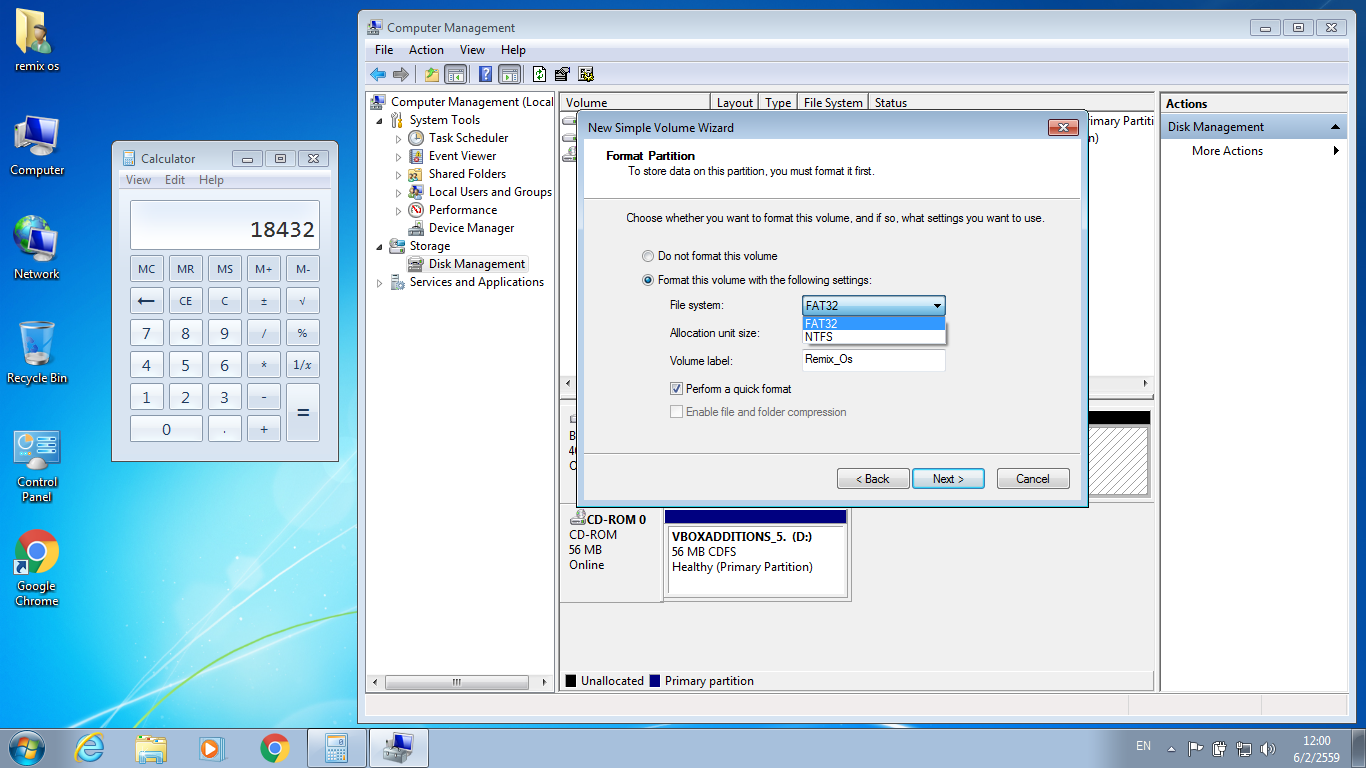
Task: Select the Recycle Bin desktop icon
Action: pyautogui.click(x=37, y=353)
